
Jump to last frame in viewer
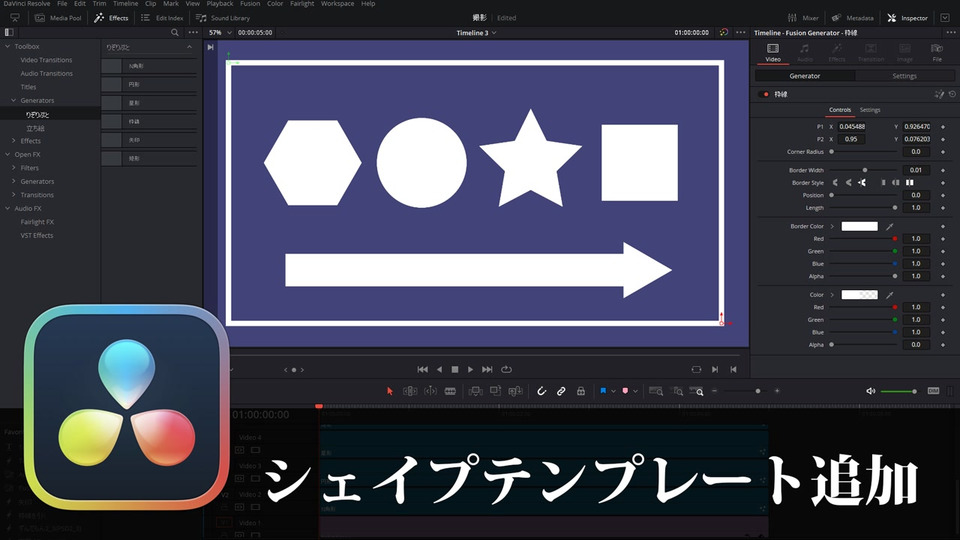coord(487,369)
